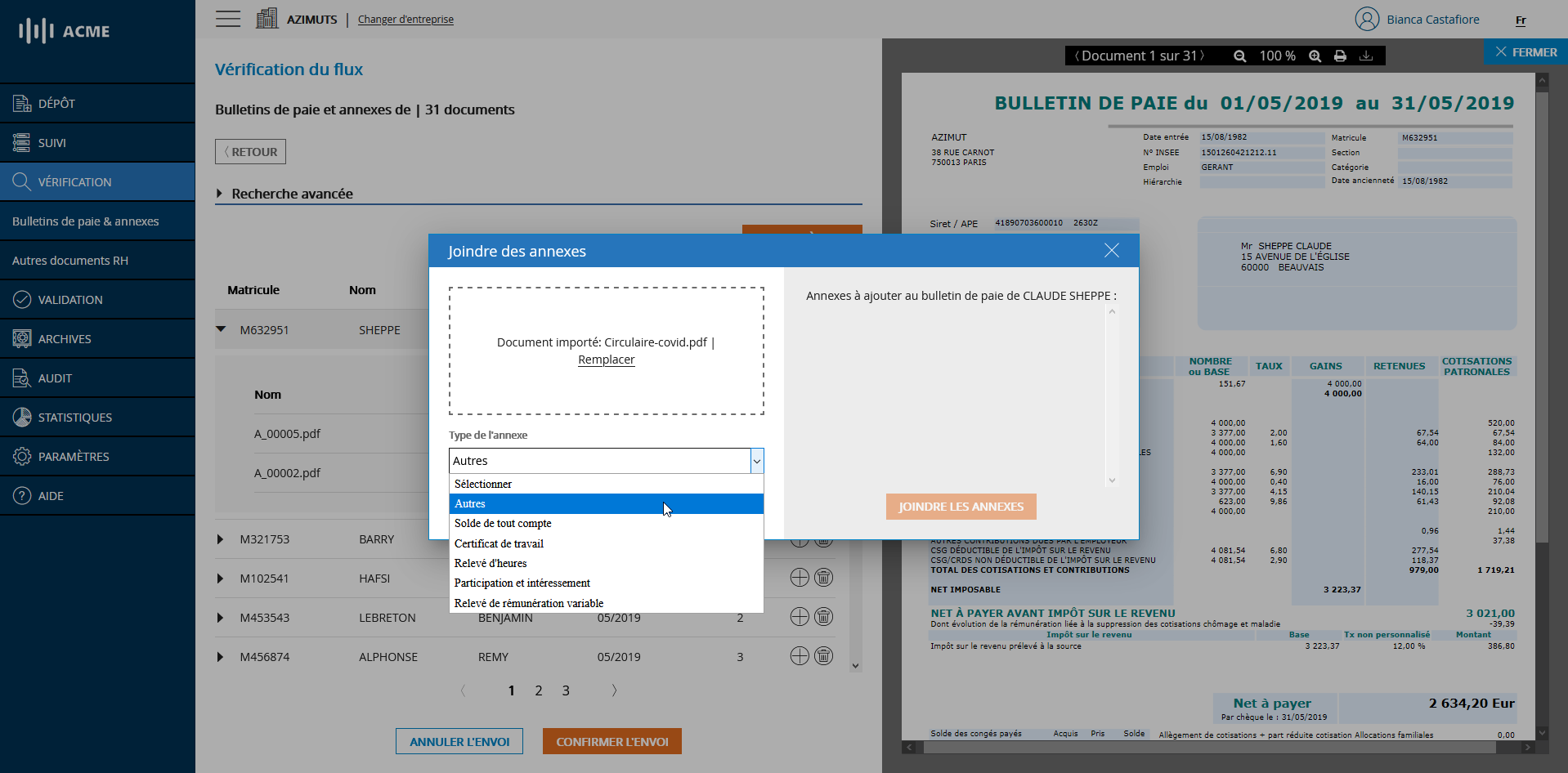Go to next document in viewer

[1202, 56]
